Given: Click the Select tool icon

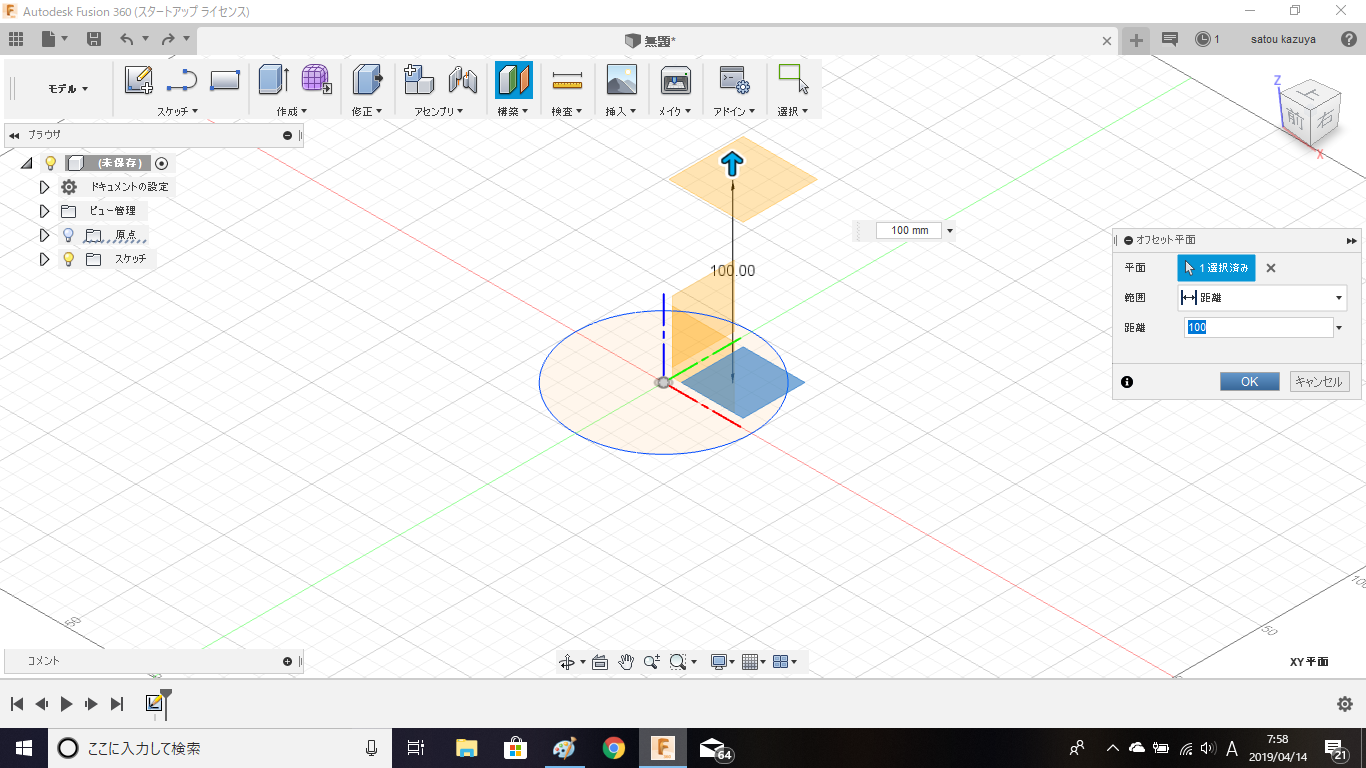Looking at the screenshot, I should point(793,80).
